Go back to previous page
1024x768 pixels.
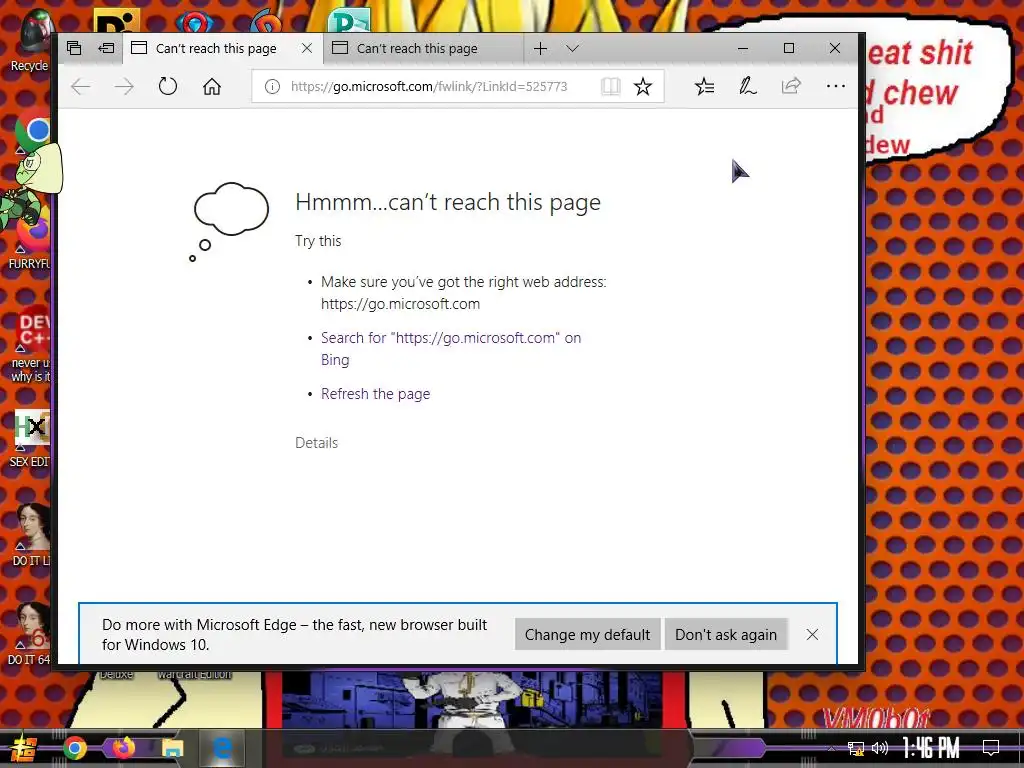[x=80, y=86]
